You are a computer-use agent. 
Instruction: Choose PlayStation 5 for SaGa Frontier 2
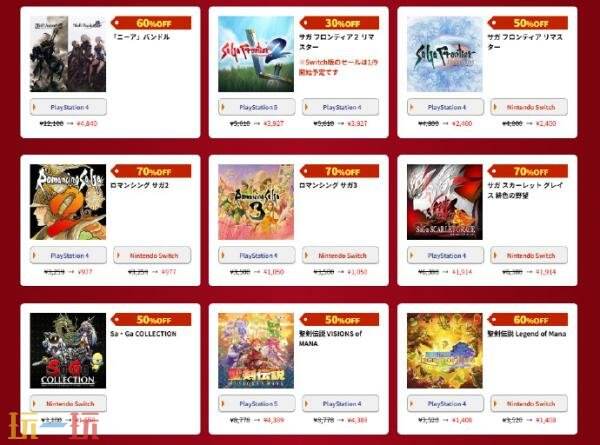[257, 107]
